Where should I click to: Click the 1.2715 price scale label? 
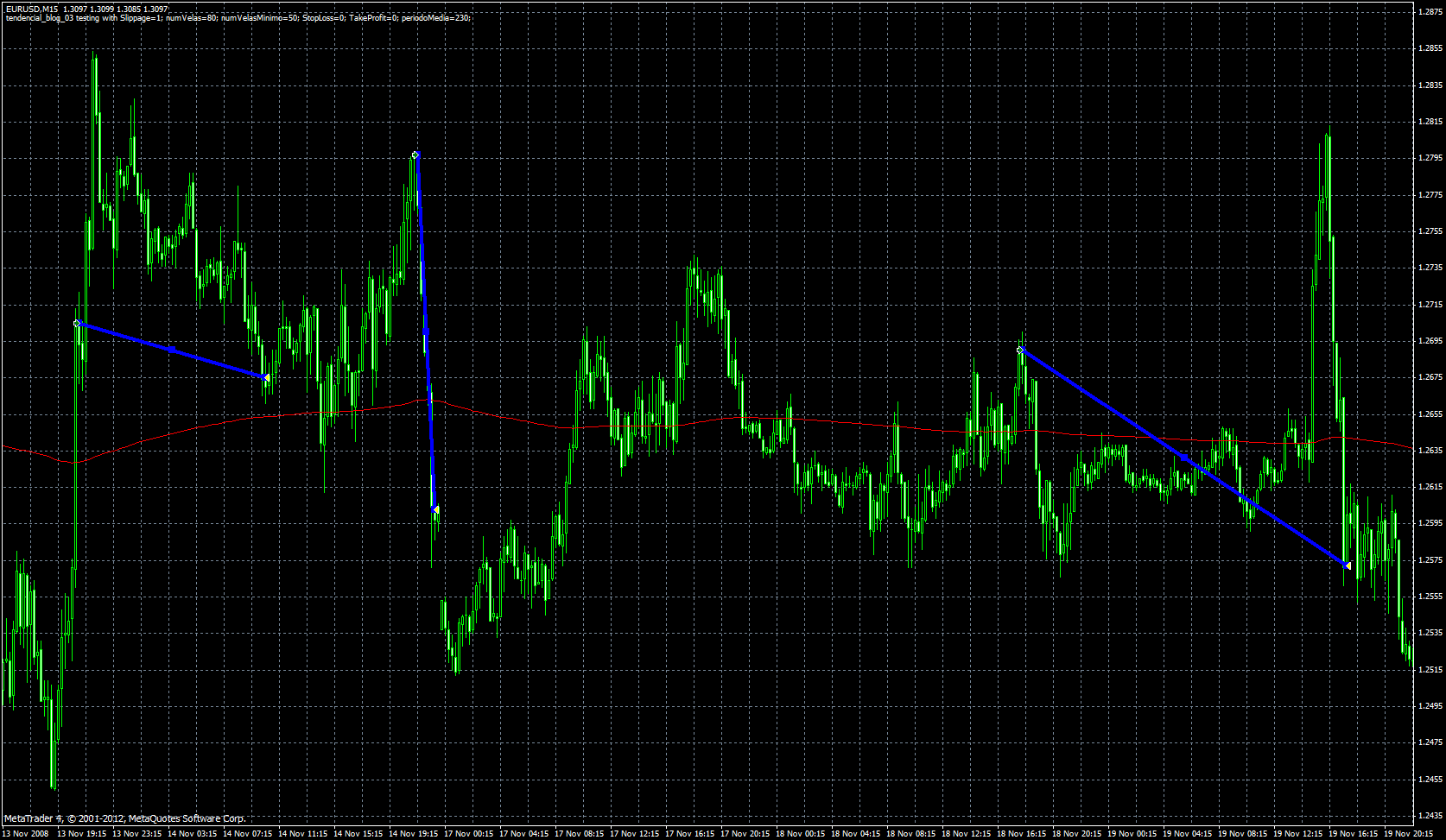1431,304
